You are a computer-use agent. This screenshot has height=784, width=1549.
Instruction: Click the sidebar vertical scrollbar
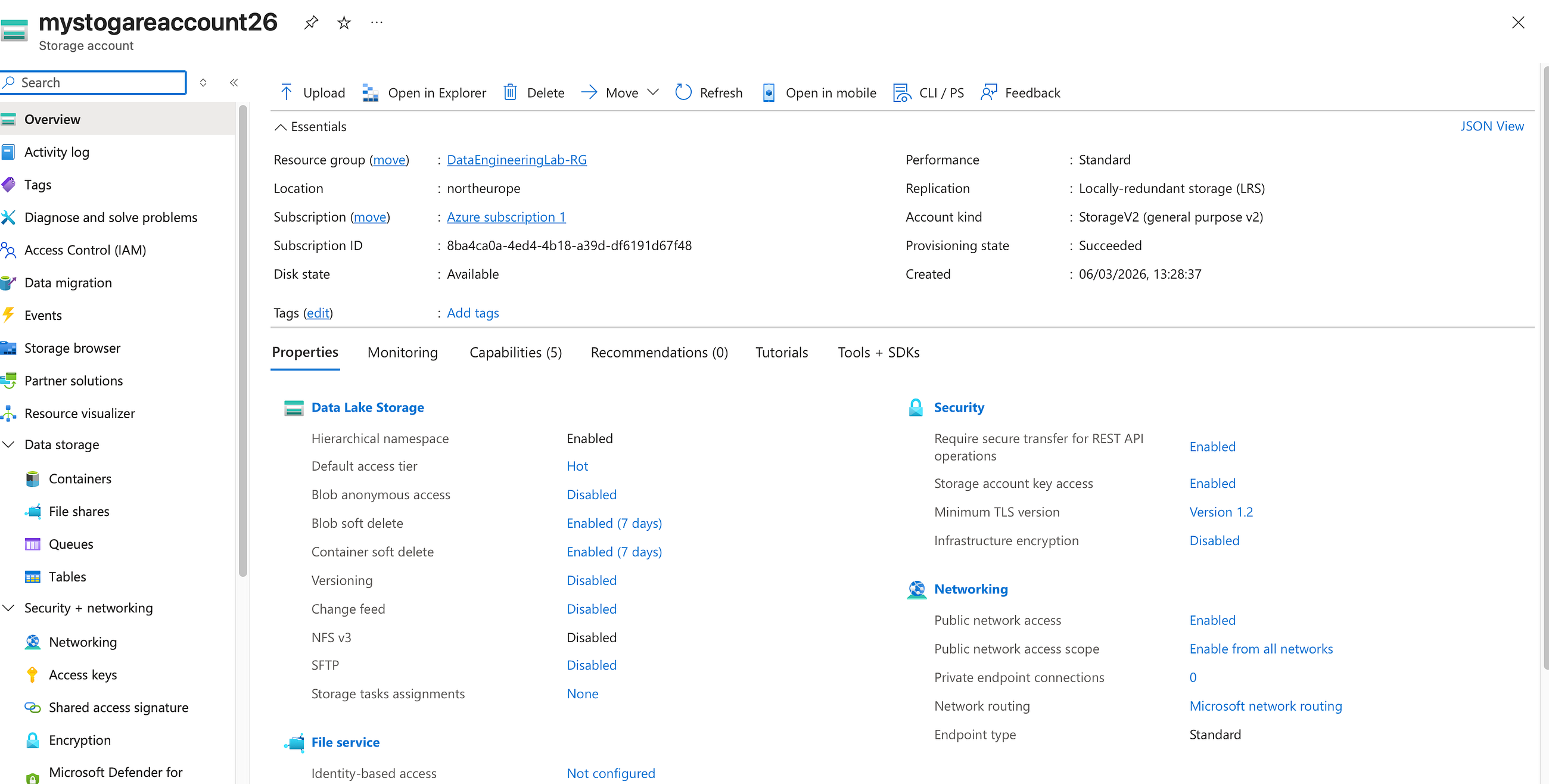[x=243, y=341]
